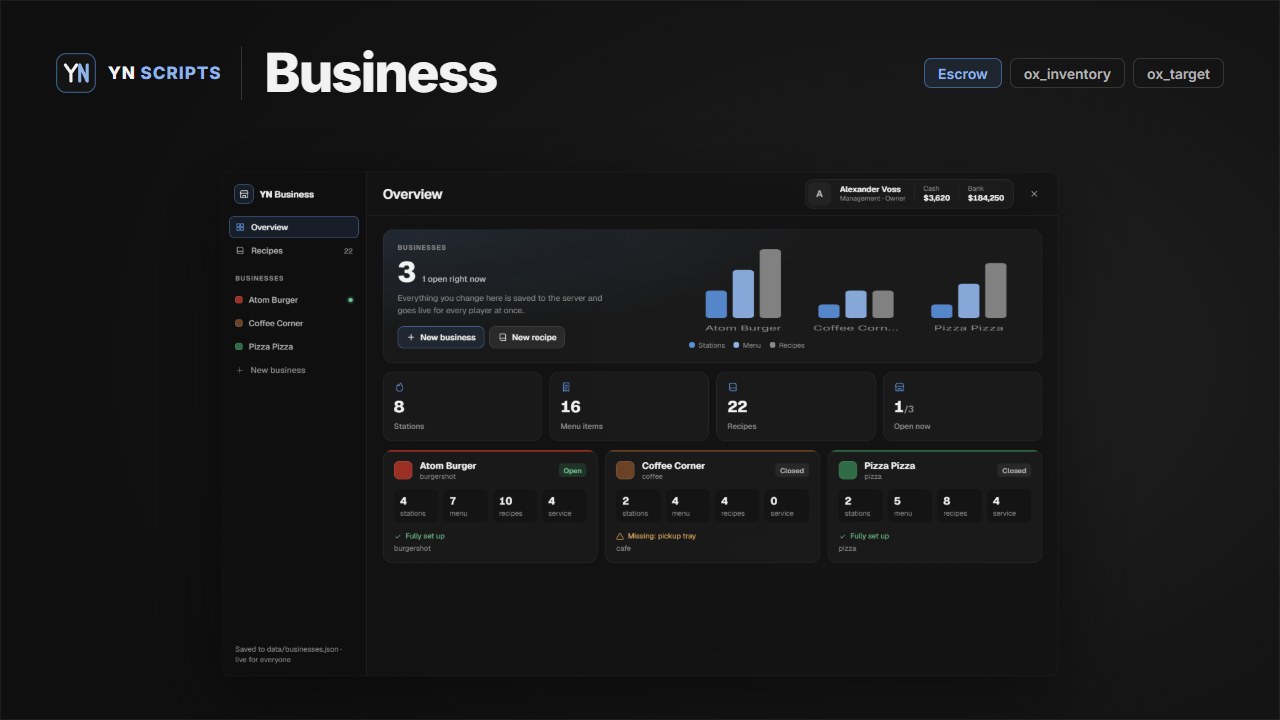The height and width of the screenshot is (720, 1280).
Task: Click the user avatar letter A
Action: click(820, 194)
